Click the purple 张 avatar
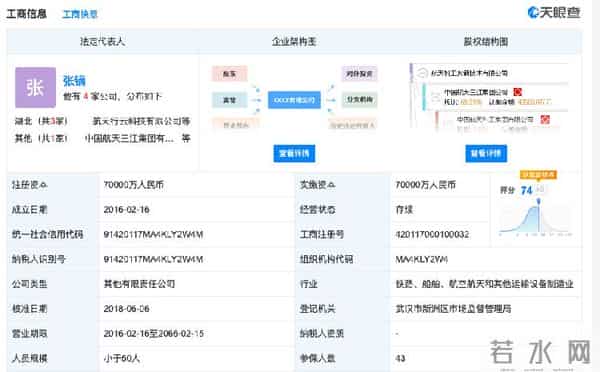The width and height of the screenshot is (600, 372). (x=35, y=88)
